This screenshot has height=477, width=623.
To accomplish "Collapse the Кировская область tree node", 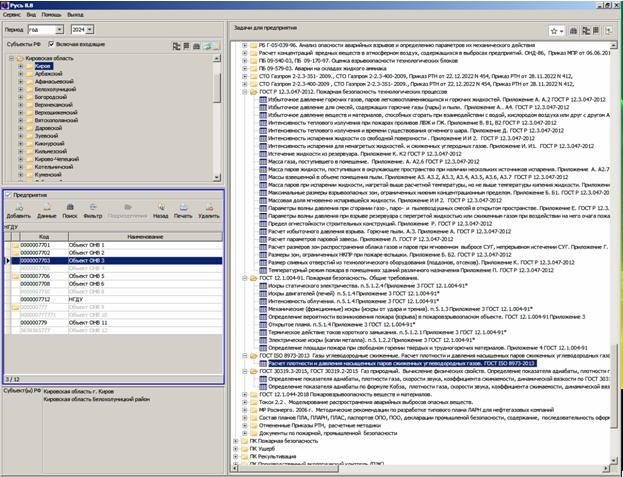I will [x=11, y=60].
